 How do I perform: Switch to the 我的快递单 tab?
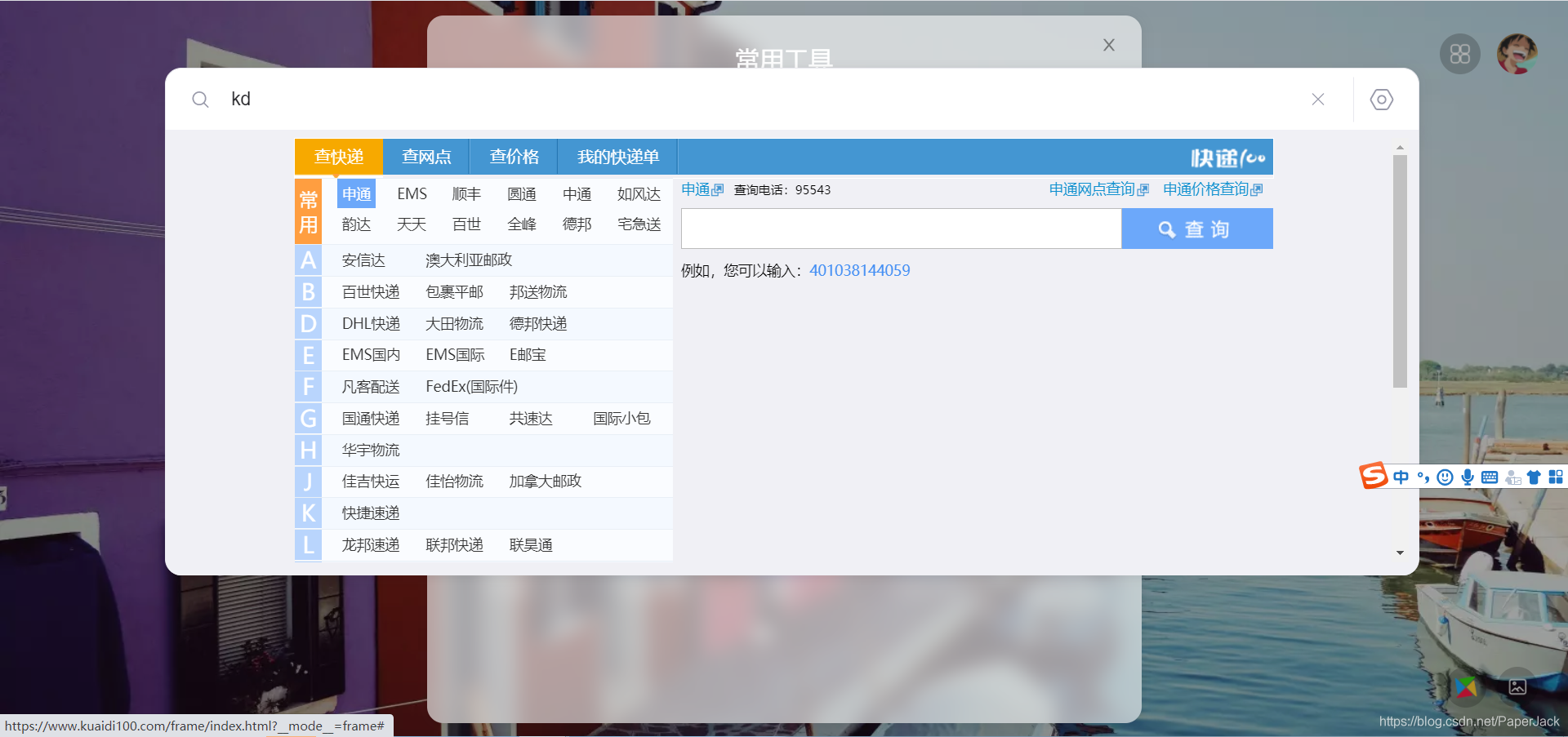pos(617,156)
